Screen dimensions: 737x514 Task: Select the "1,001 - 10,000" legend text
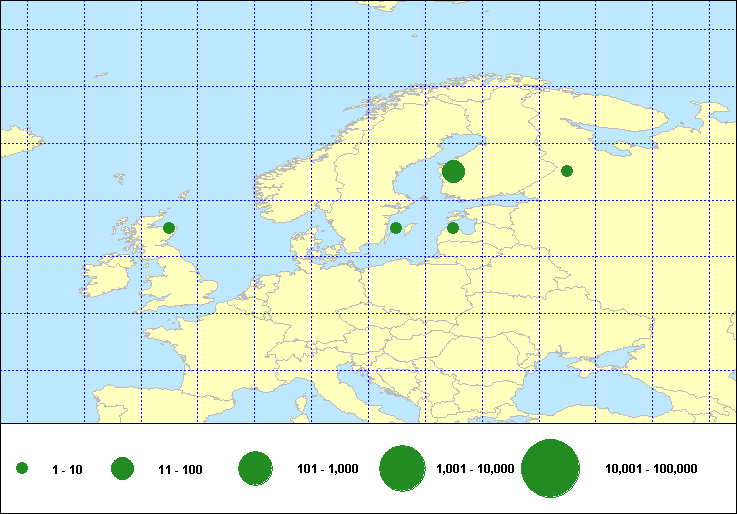(475, 469)
